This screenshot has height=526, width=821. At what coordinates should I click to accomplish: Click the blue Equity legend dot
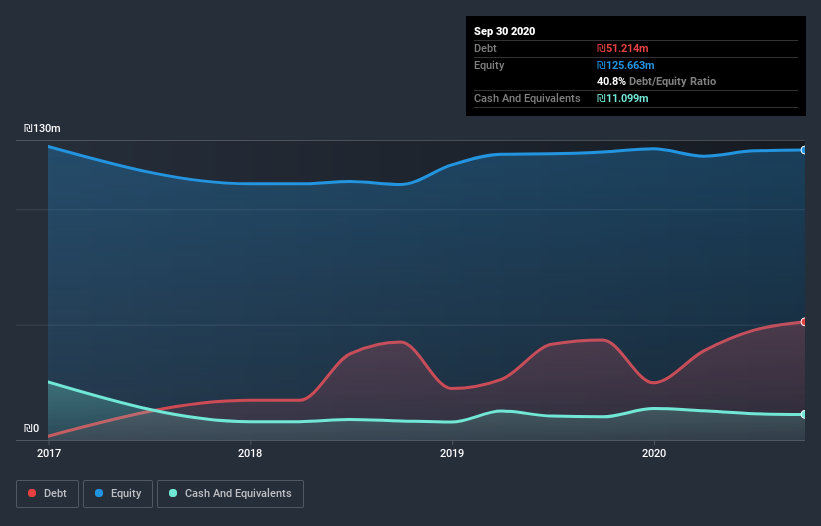tap(99, 493)
